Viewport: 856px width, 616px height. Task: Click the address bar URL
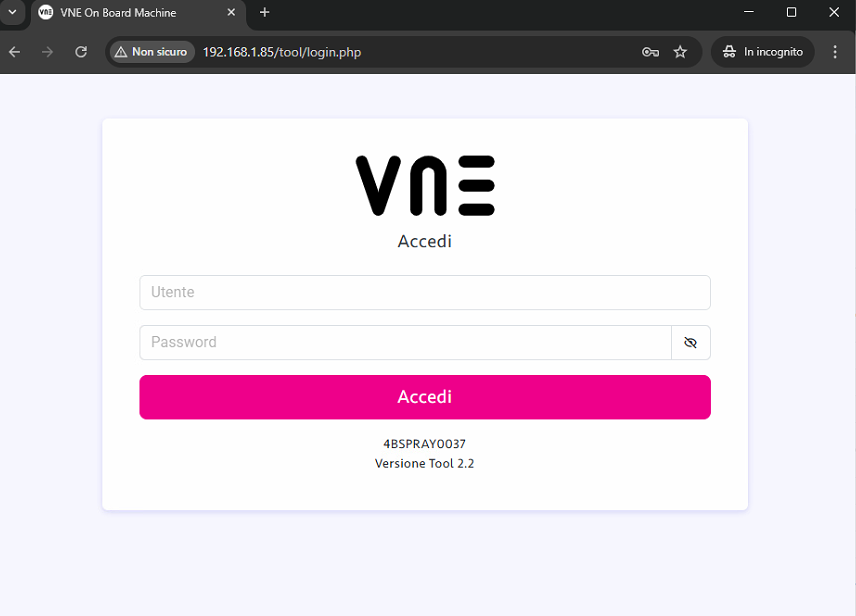(282, 52)
